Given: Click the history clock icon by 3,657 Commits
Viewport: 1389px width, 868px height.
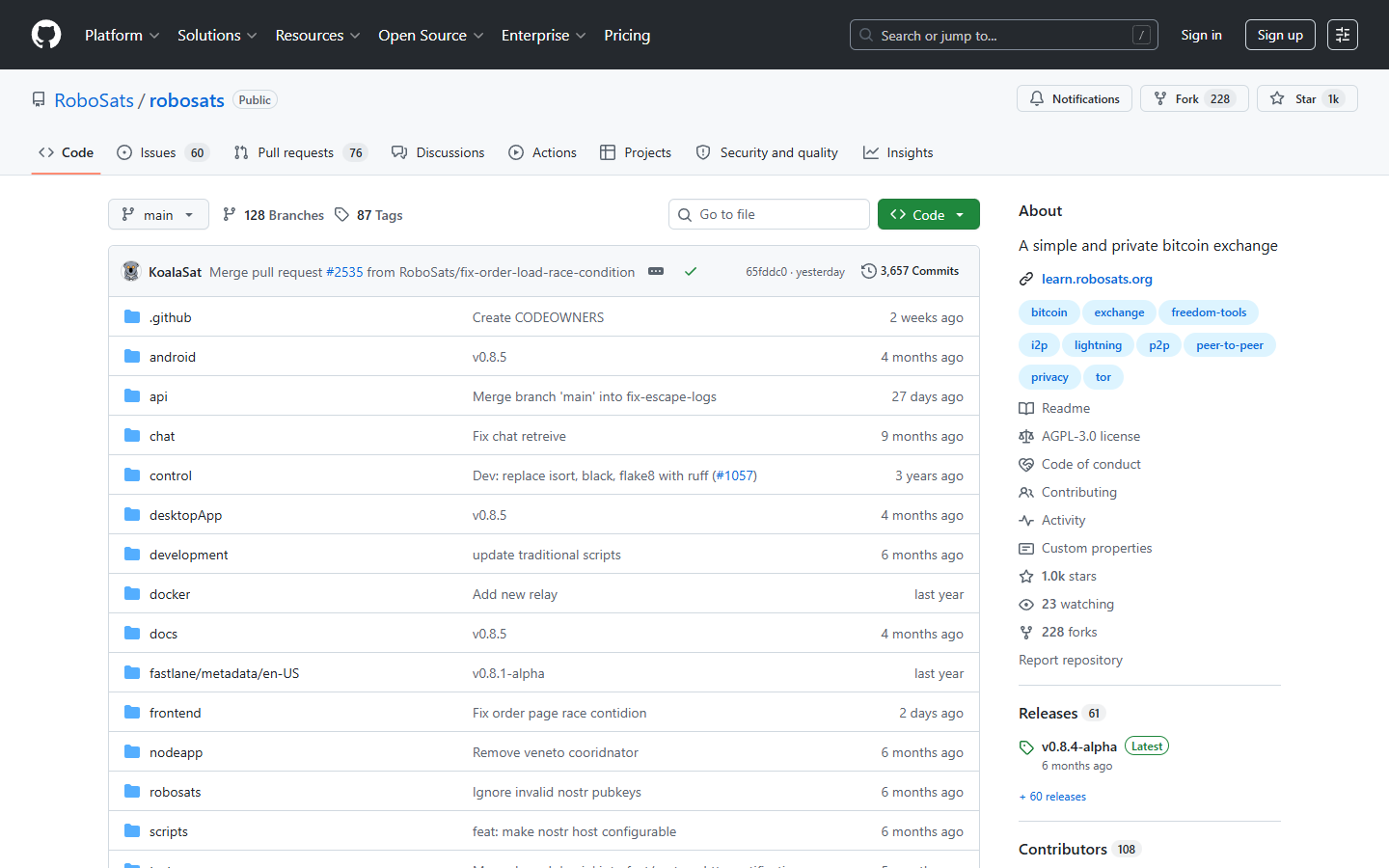Looking at the screenshot, I should click(869, 271).
